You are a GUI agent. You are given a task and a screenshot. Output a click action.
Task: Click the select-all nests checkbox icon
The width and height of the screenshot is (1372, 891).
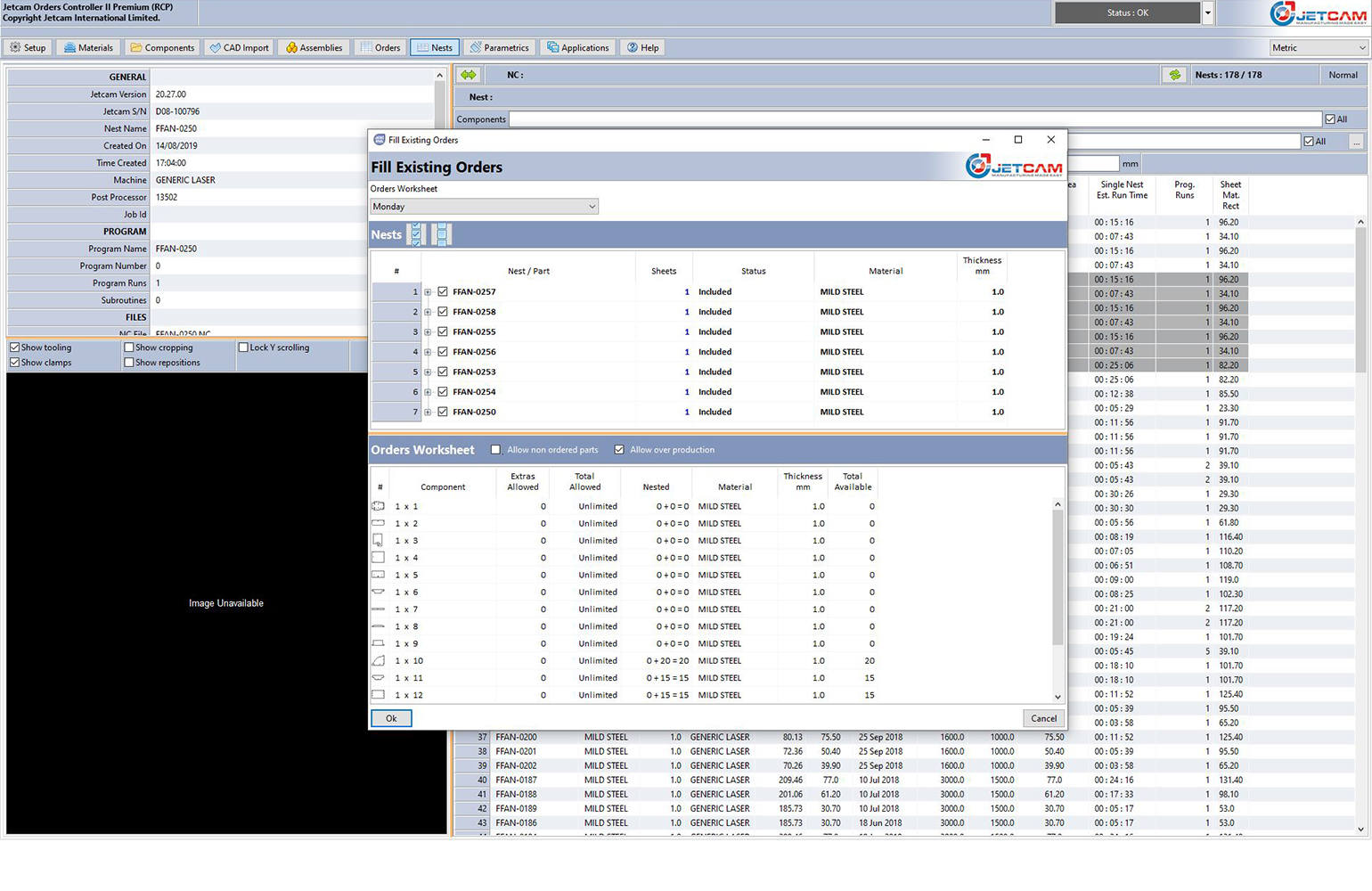coord(416,234)
